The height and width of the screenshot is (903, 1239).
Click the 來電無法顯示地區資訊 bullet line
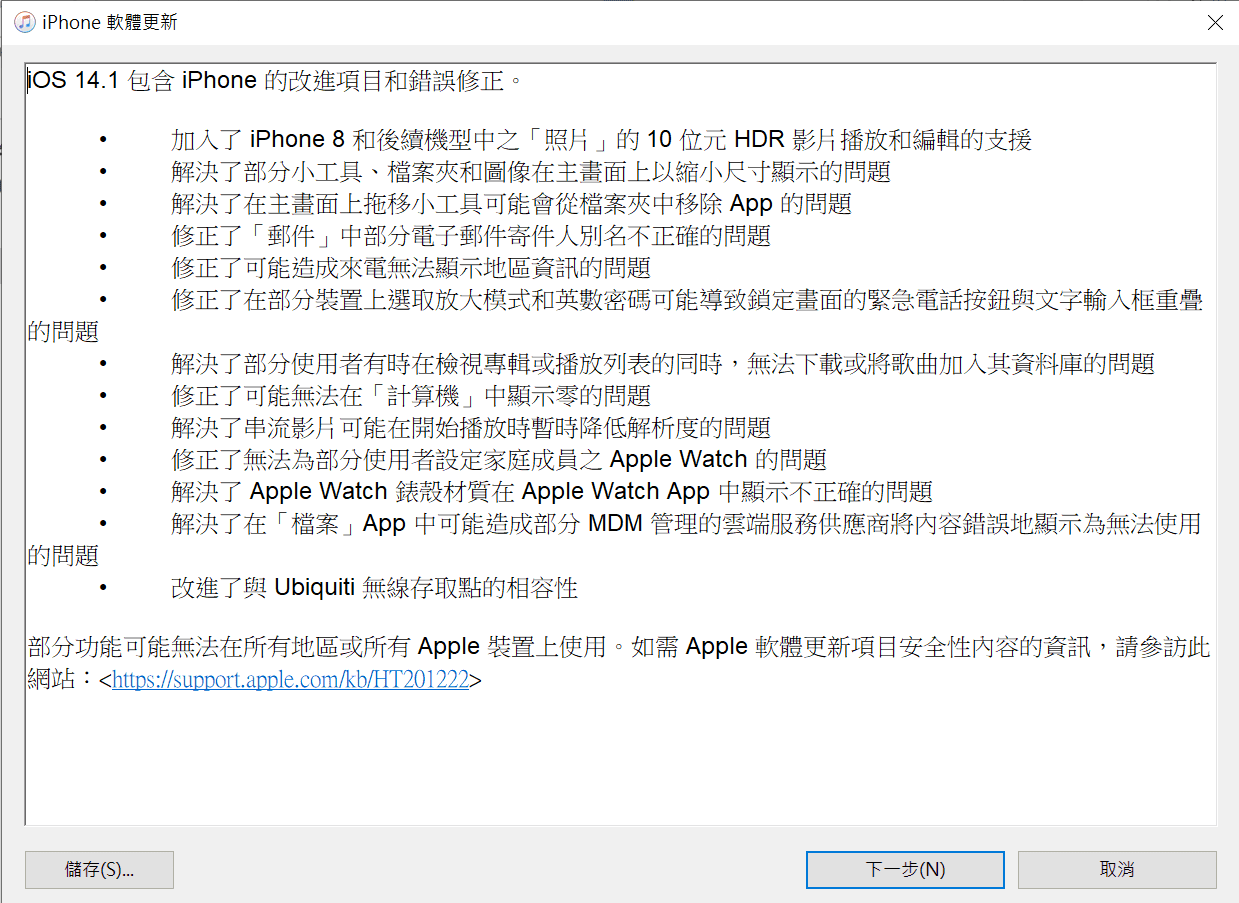[411, 268]
